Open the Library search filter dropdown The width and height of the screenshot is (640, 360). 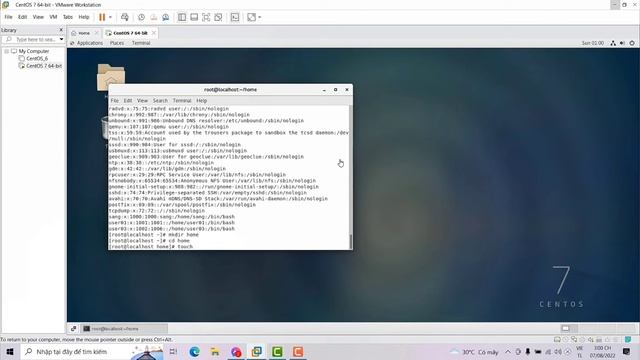pyautogui.click(x=61, y=40)
